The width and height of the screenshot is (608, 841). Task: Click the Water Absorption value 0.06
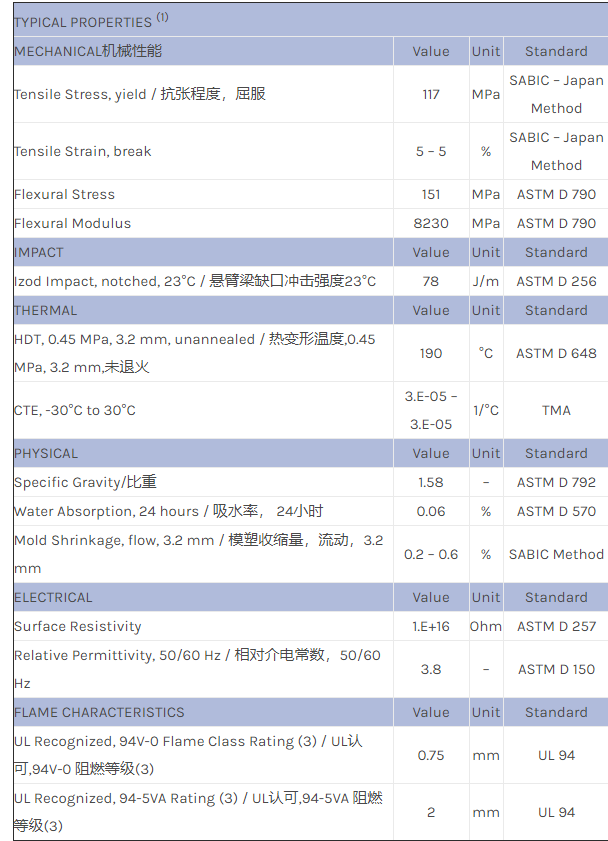pos(431,511)
